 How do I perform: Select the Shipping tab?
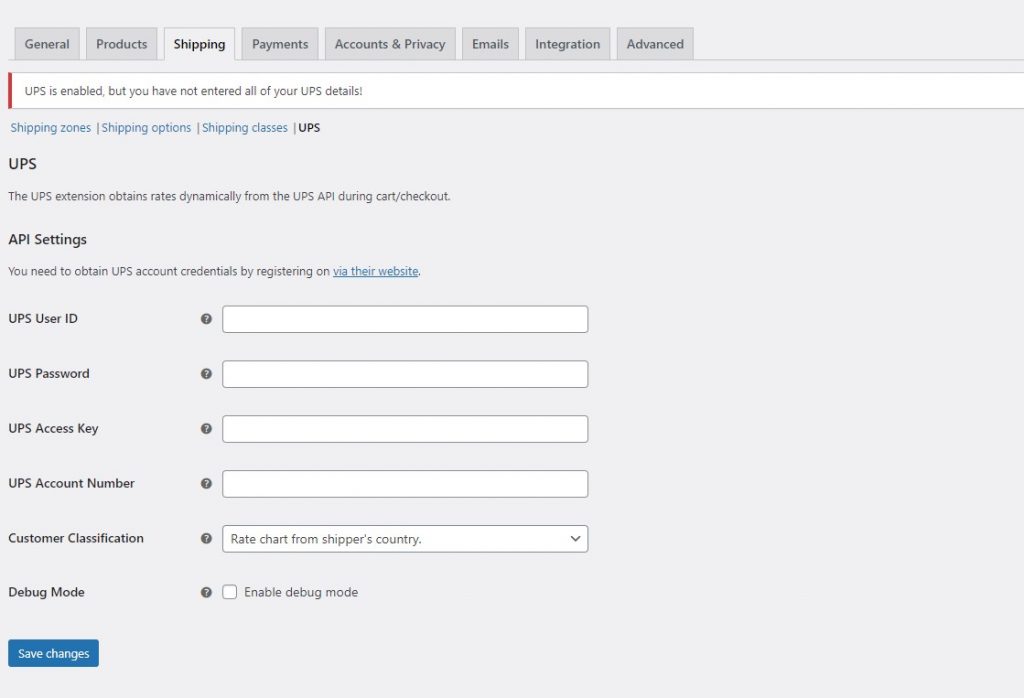[x=199, y=44]
